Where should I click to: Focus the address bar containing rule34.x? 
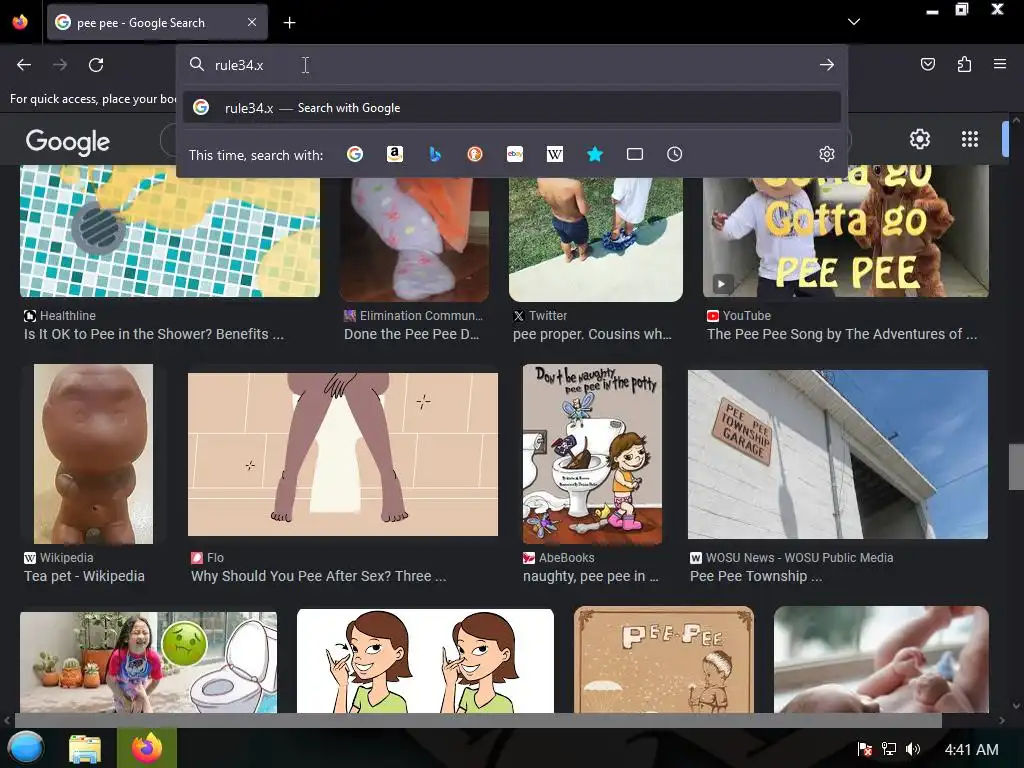pos(511,65)
